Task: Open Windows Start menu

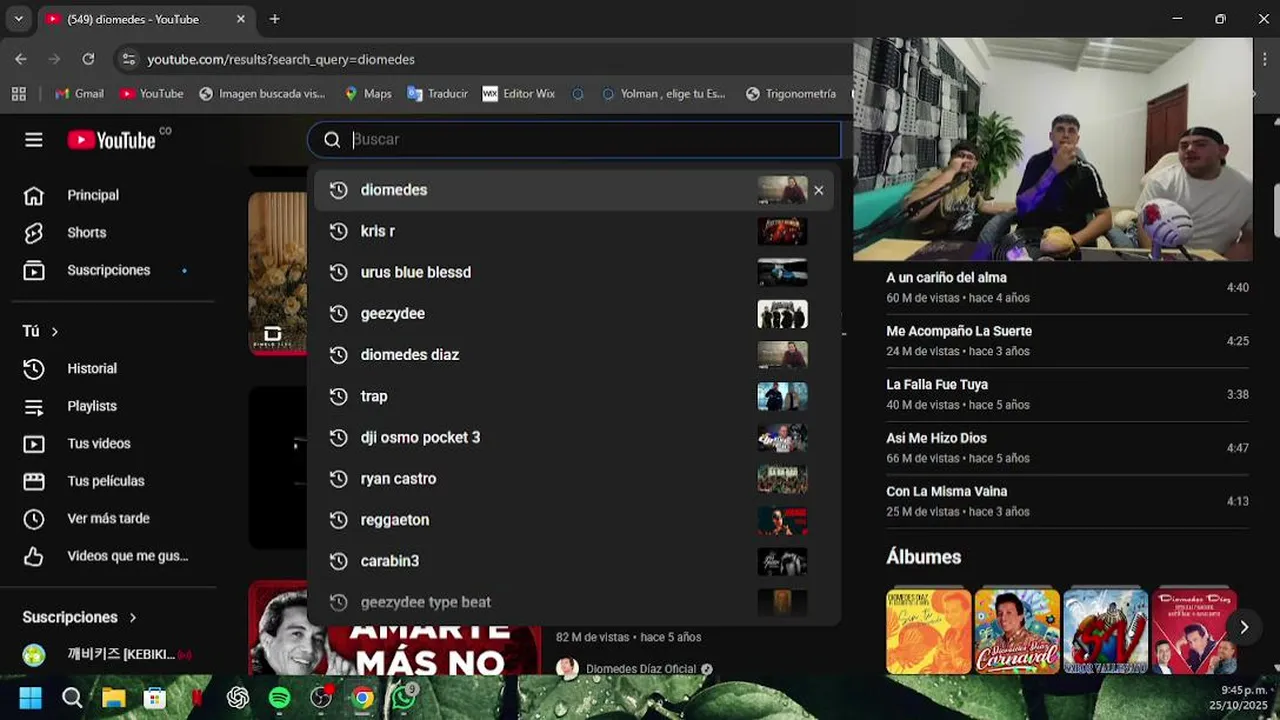Action: [31, 698]
